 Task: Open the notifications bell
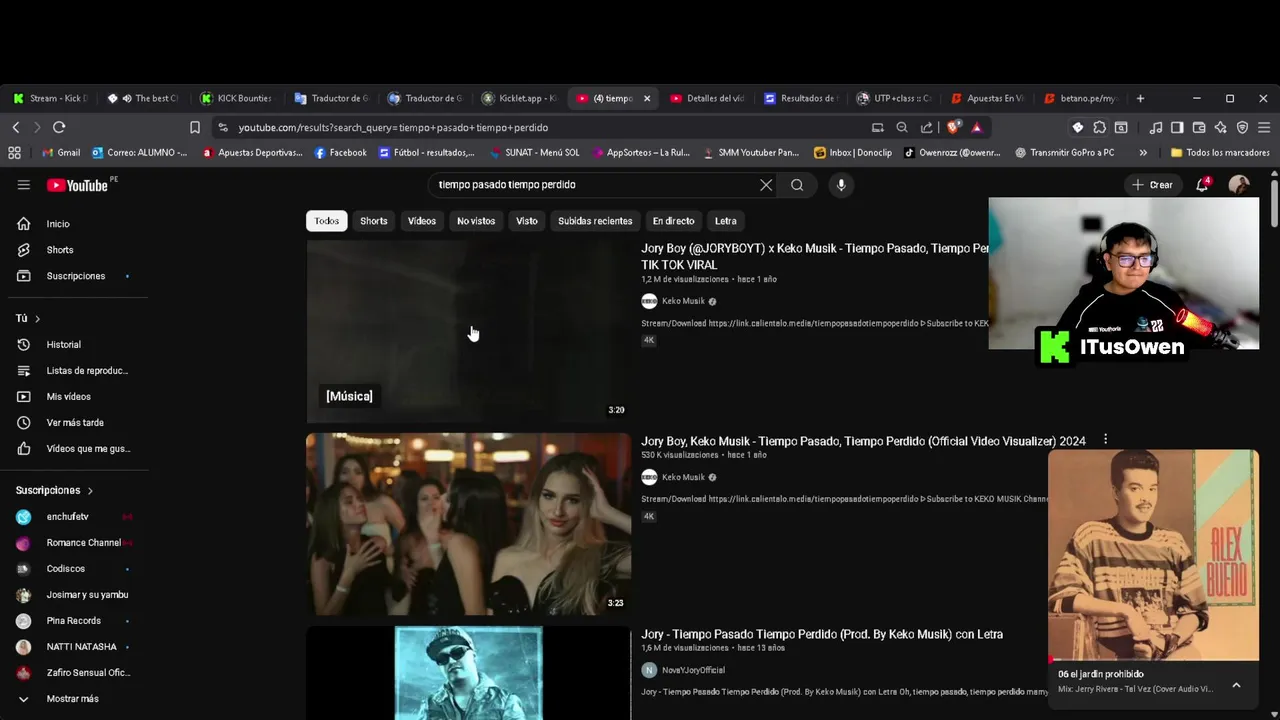click(x=1203, y=185)
